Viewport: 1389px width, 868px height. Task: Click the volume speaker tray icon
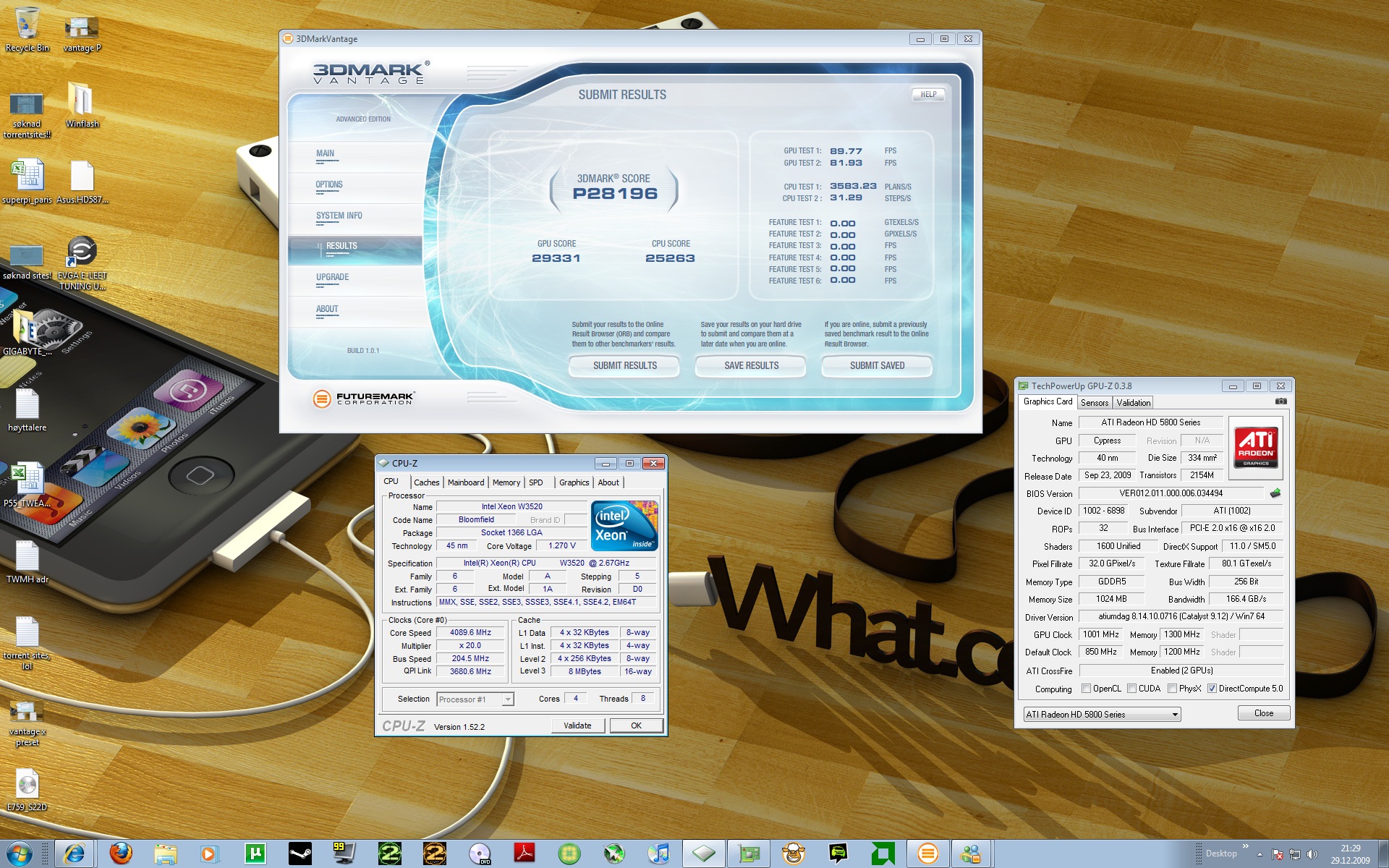[x=1312, y=855]
